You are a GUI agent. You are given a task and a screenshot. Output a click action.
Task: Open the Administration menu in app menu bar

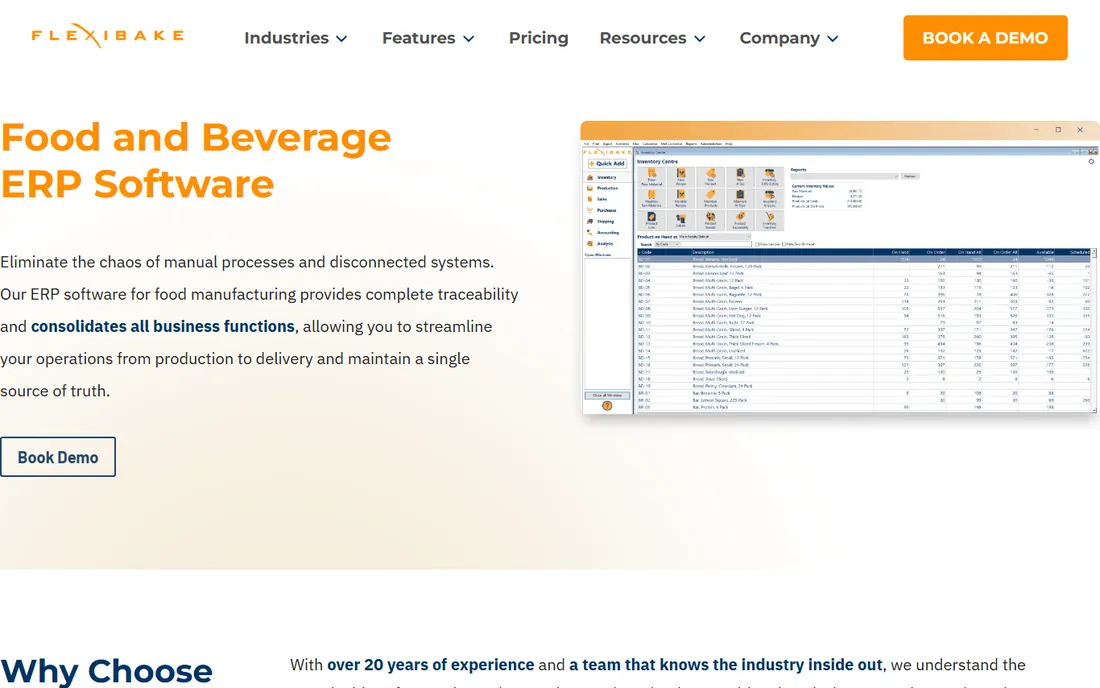pos(711,144)
